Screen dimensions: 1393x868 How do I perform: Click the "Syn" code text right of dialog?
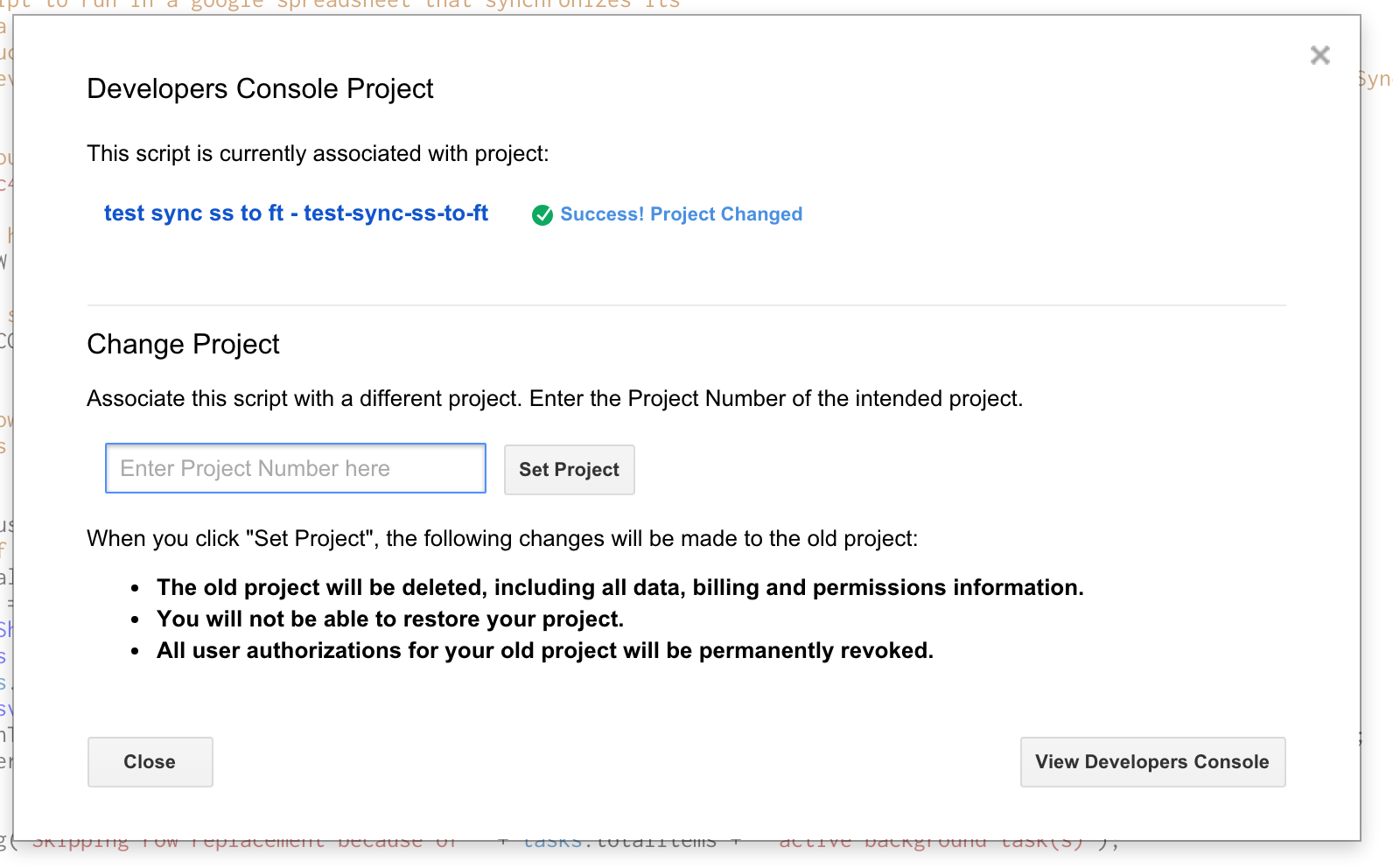coord(1375,79)
